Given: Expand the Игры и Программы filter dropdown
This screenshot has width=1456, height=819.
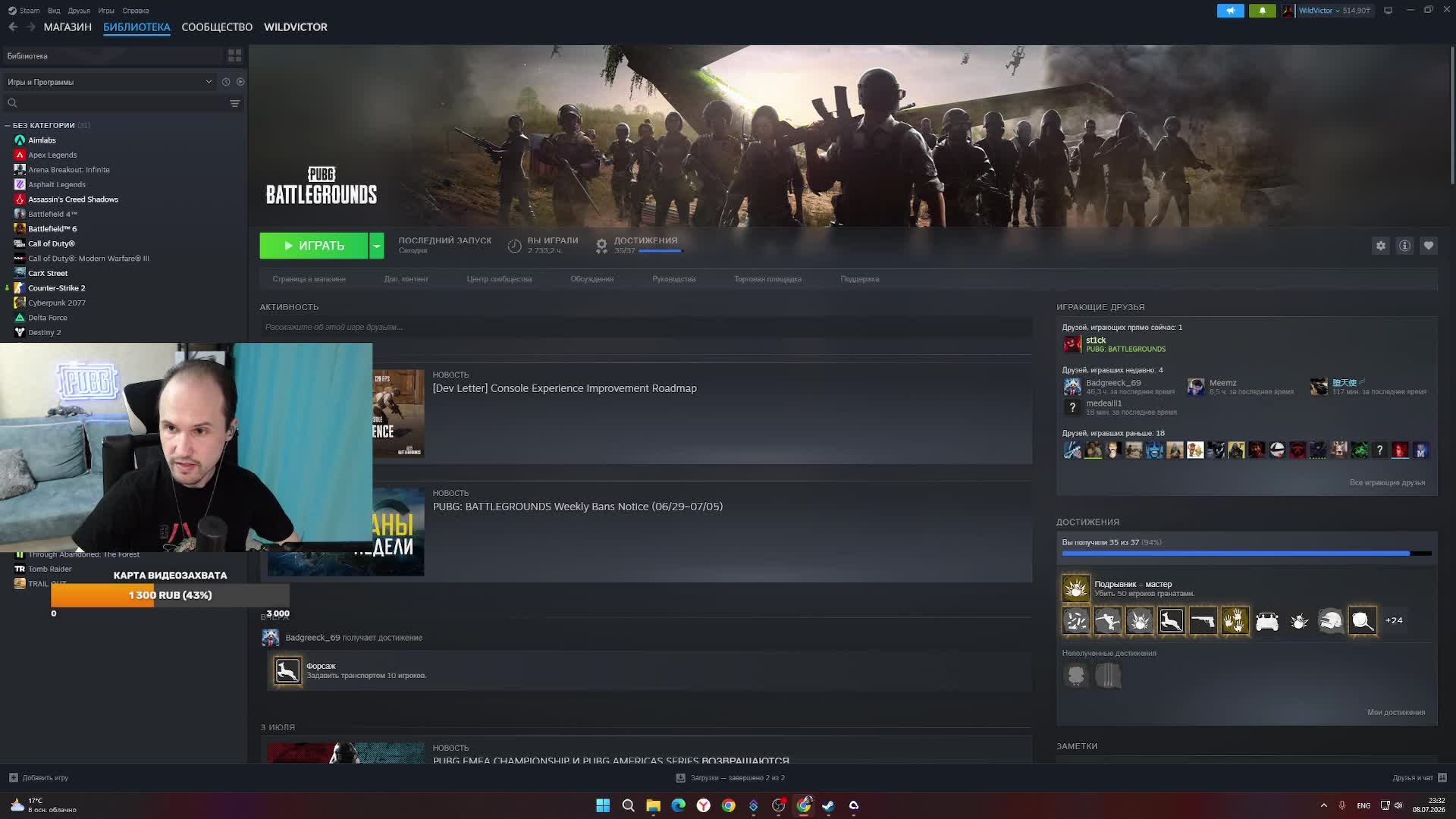Looking at the screenshot, I should click(109, 82).
